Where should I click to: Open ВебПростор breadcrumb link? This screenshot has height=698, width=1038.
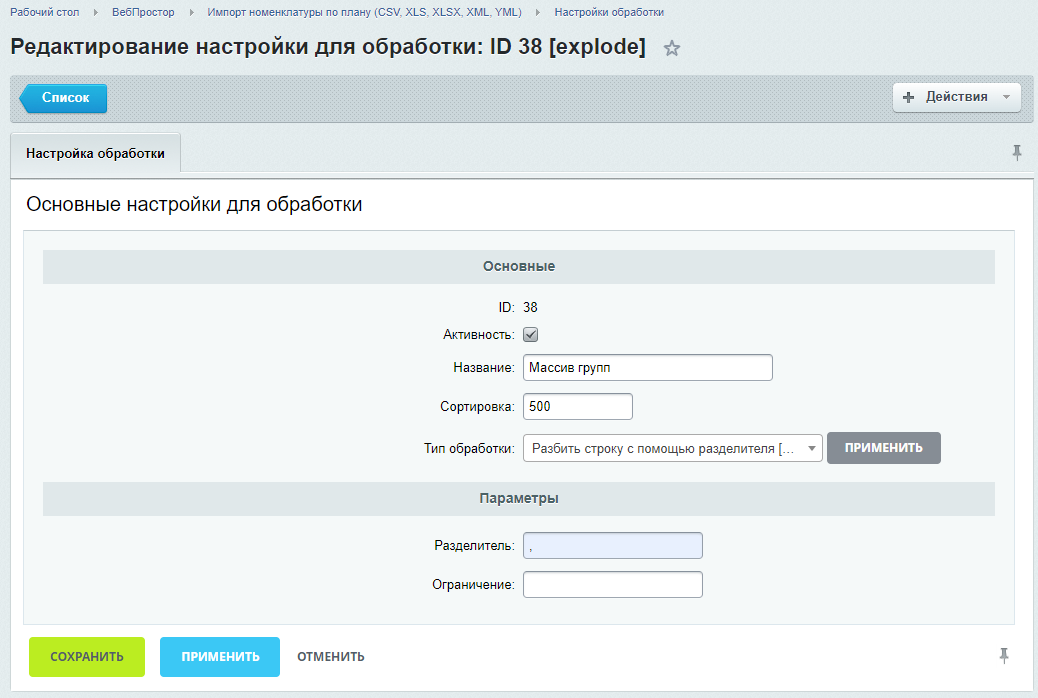tap(143, 12)
